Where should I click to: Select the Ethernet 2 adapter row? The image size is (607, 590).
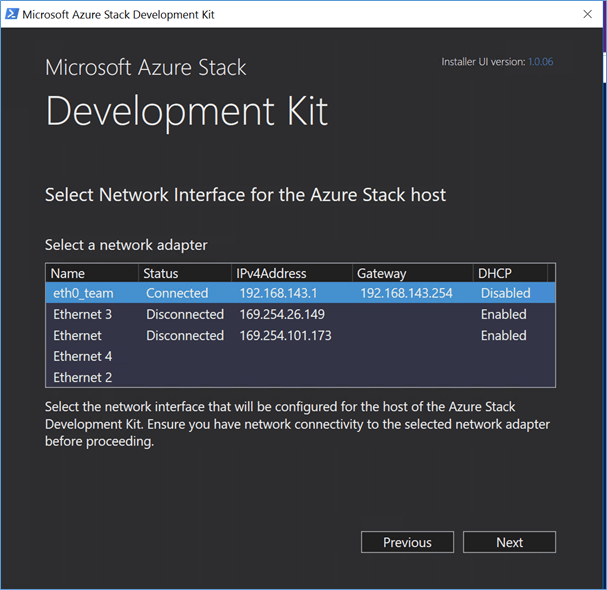tap(300, 377)
